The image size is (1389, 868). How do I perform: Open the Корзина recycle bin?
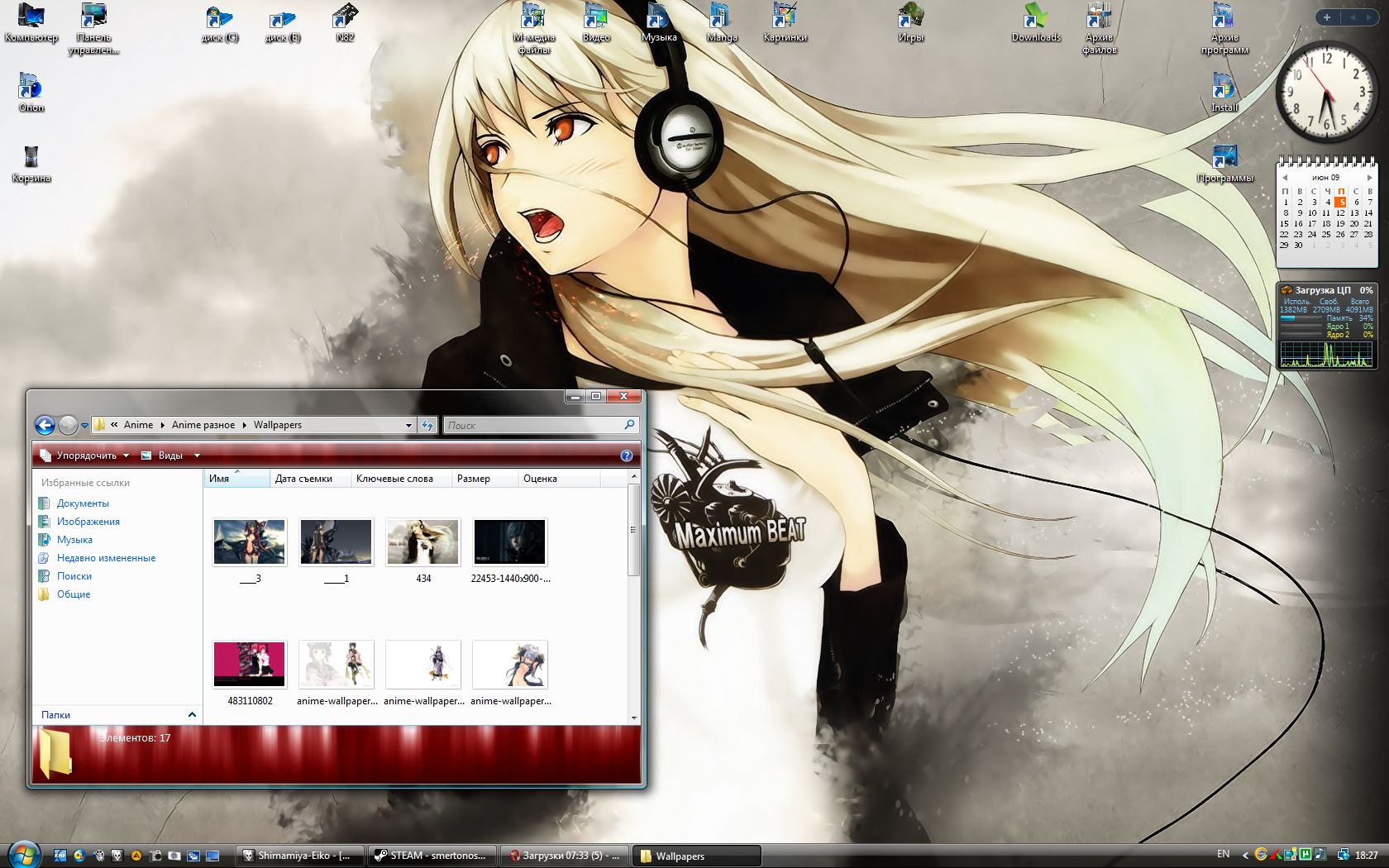[31, 164]
